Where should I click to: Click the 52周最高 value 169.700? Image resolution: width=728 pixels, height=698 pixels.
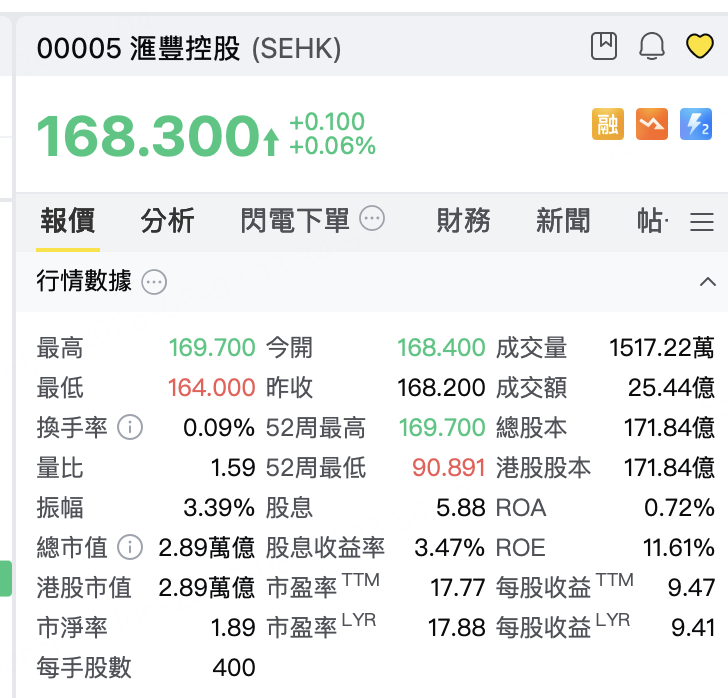click(x=442, y=427)
